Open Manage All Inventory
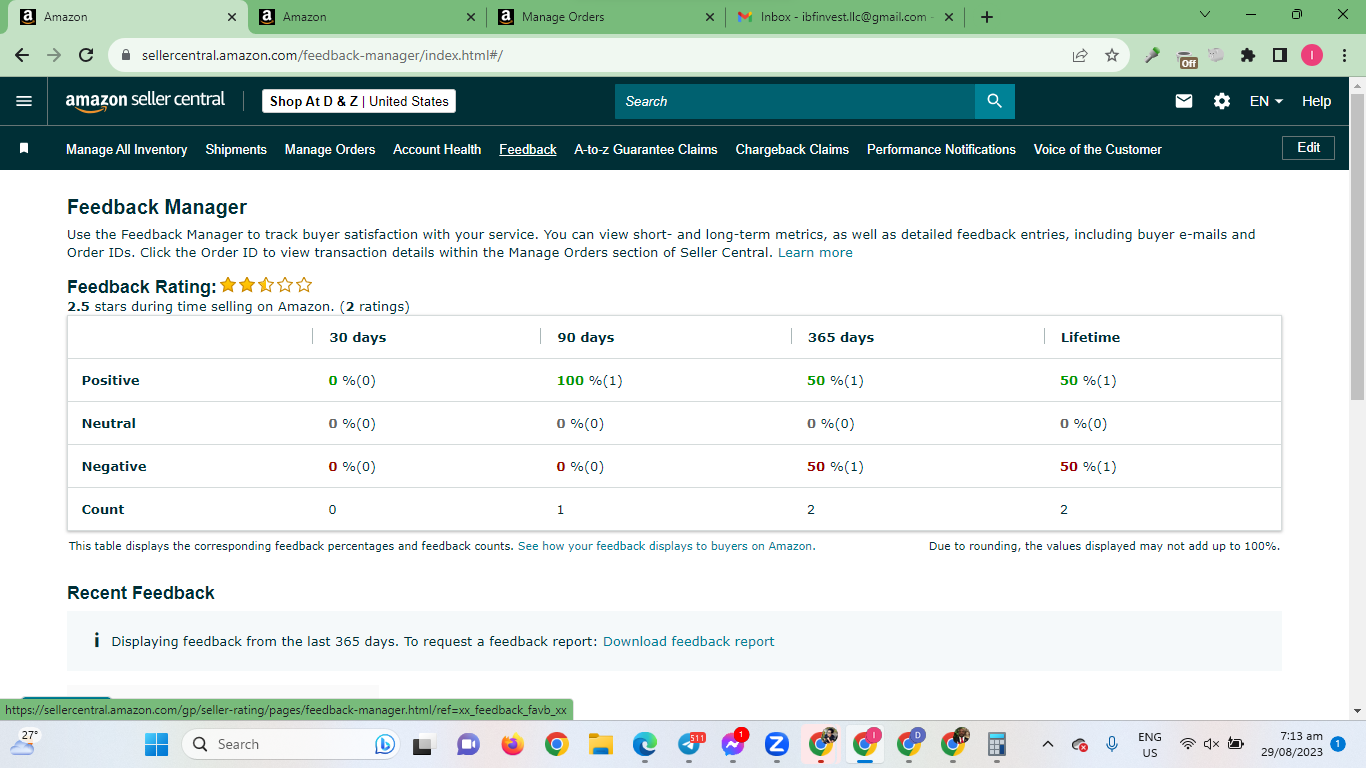Screen dimensions: 1366x768 pos(127,149)
